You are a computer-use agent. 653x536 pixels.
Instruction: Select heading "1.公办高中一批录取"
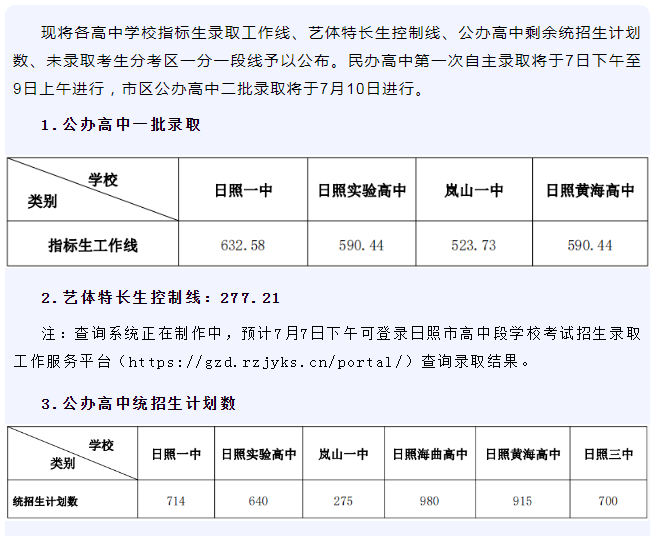(x=121, y=125)
